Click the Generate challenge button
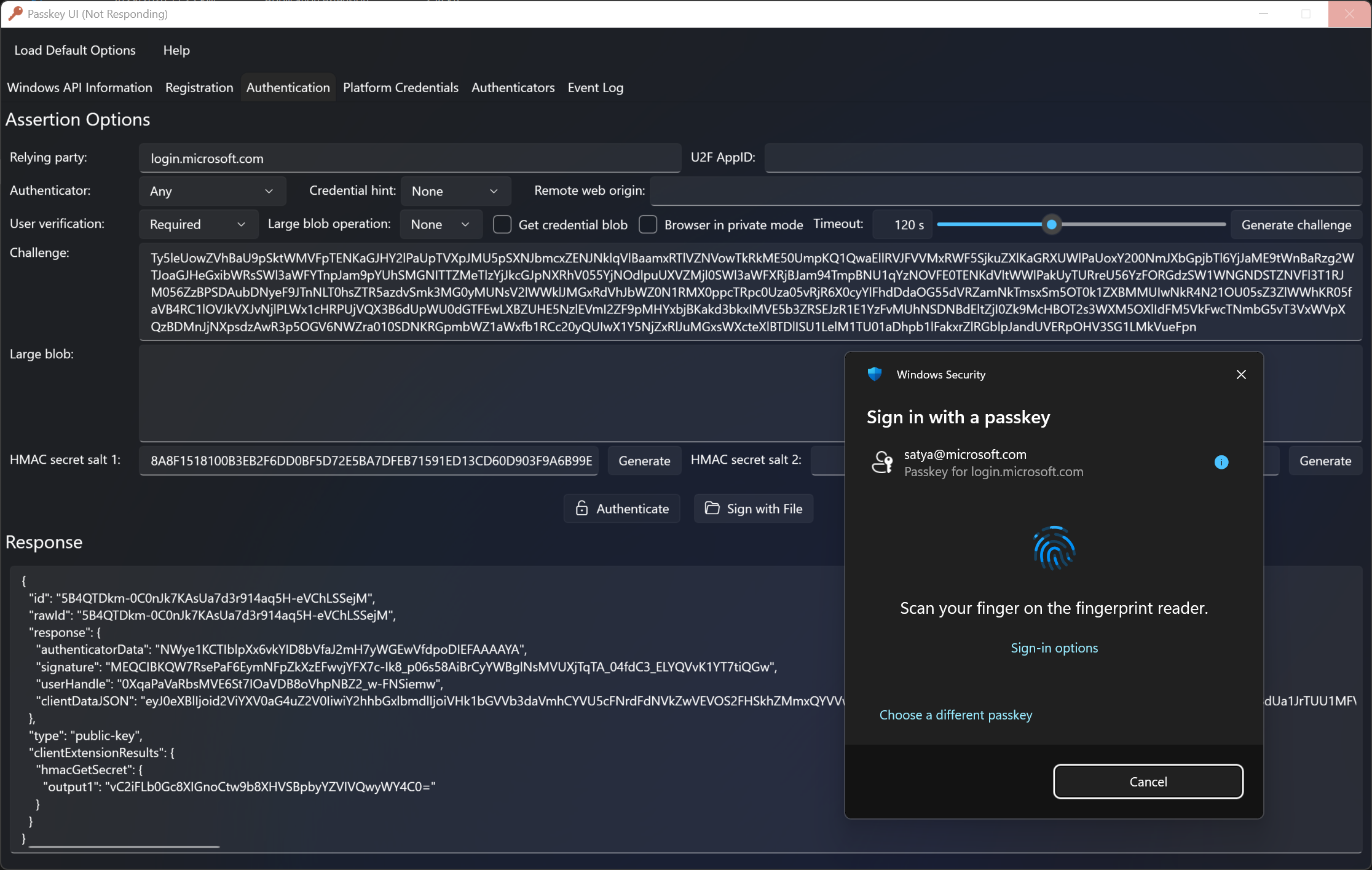 coord(1296,225)
